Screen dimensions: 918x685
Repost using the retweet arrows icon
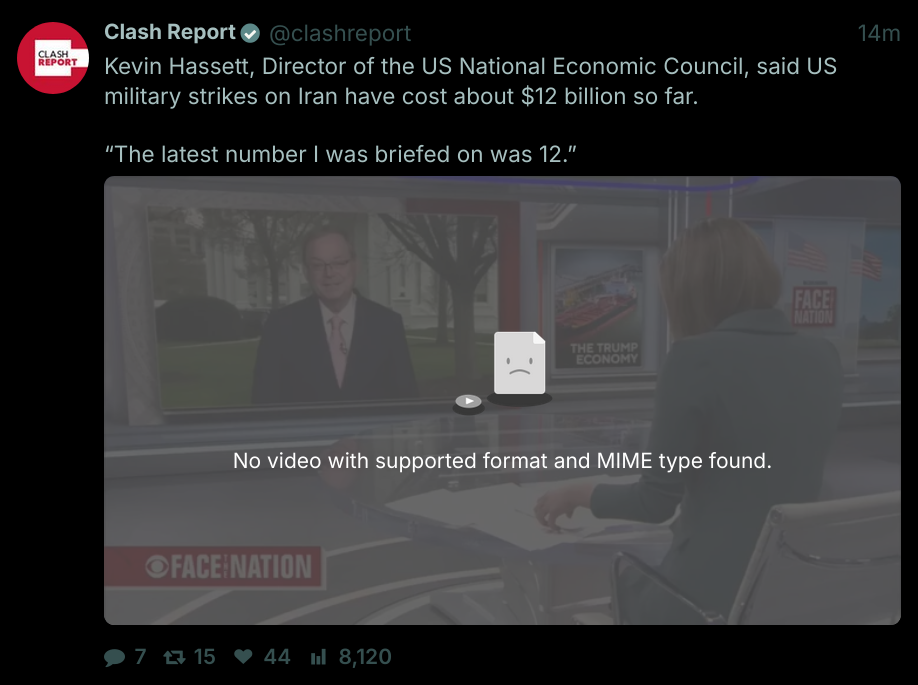point(174,657)
